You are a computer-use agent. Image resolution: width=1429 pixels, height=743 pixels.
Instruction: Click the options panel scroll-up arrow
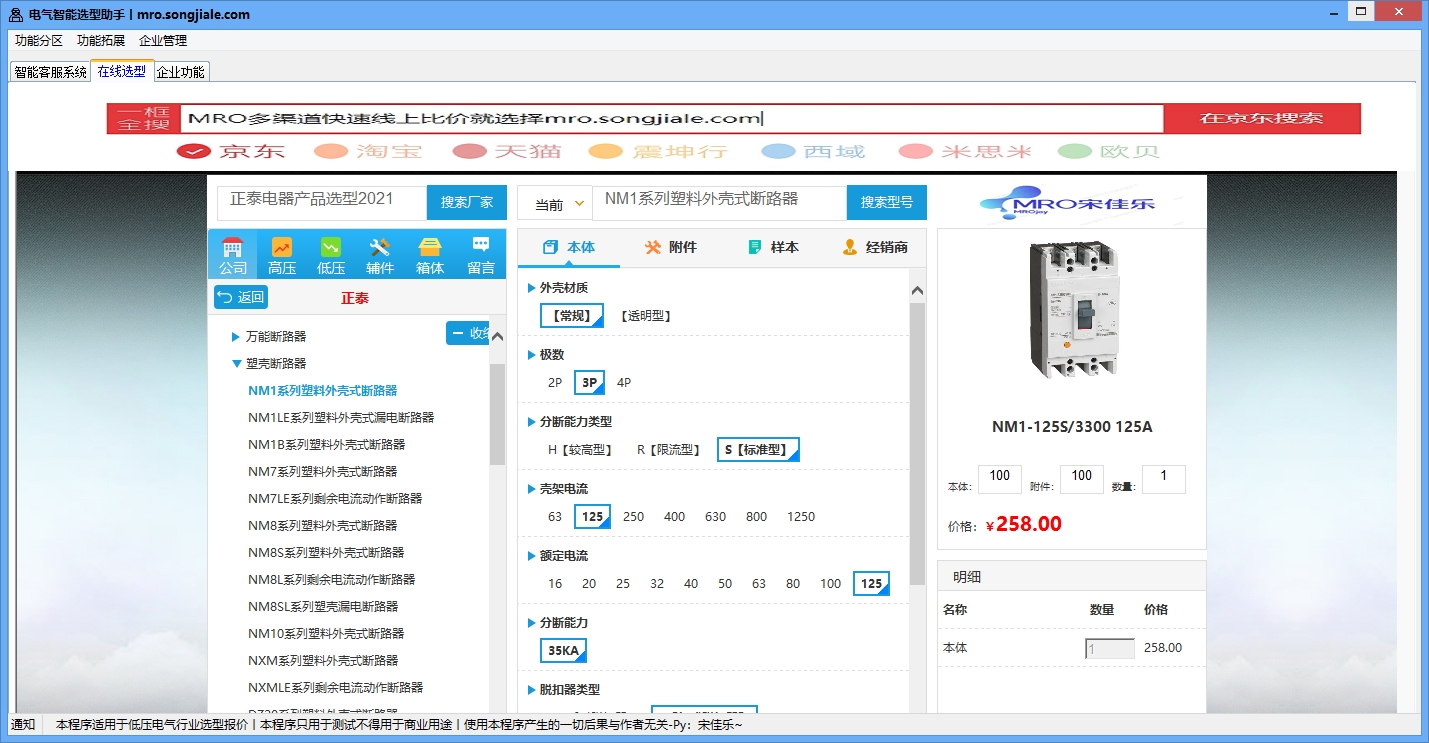[917, 290]
